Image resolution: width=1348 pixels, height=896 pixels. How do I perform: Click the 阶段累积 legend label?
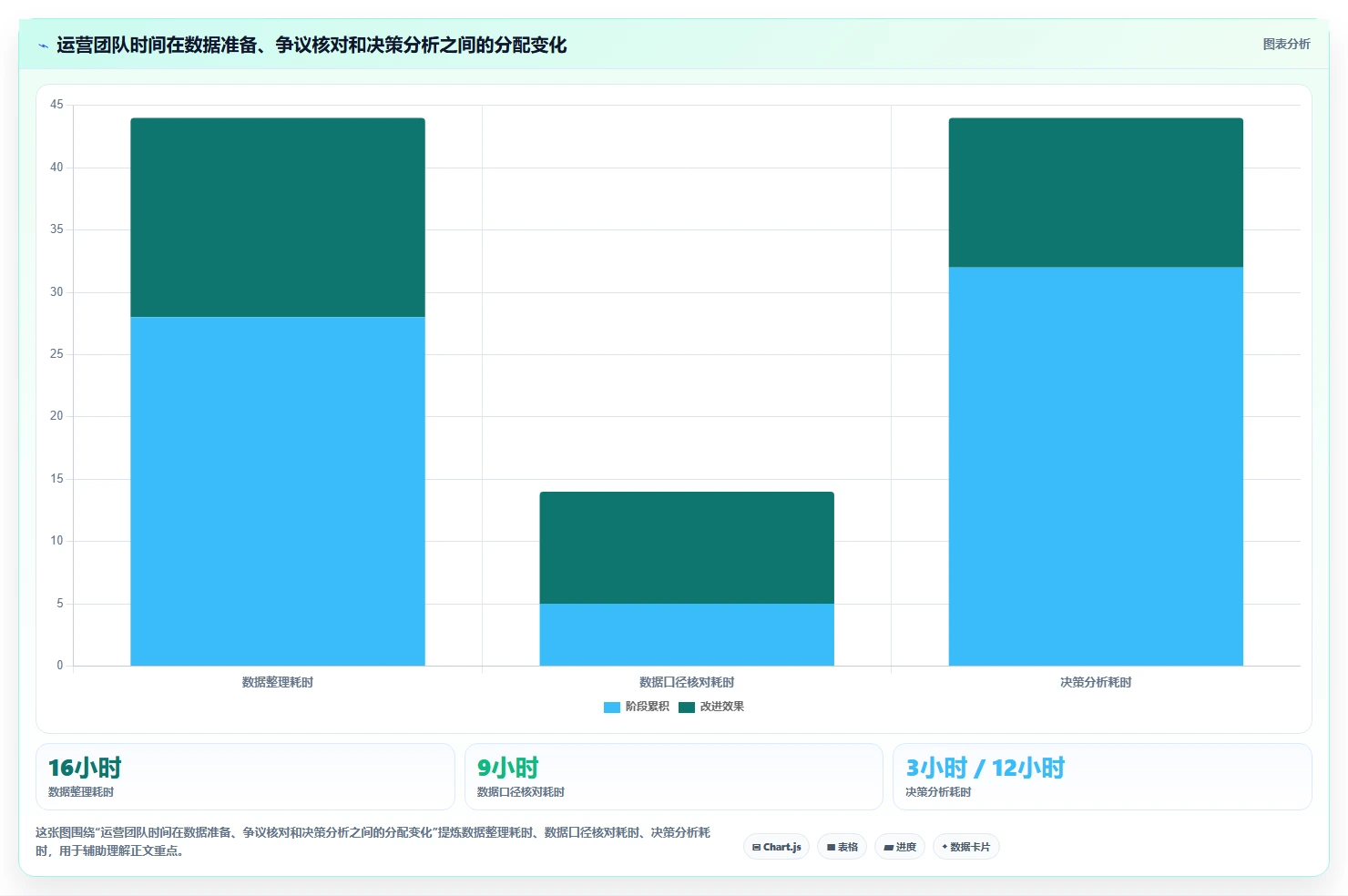click(x=648, y=707)
